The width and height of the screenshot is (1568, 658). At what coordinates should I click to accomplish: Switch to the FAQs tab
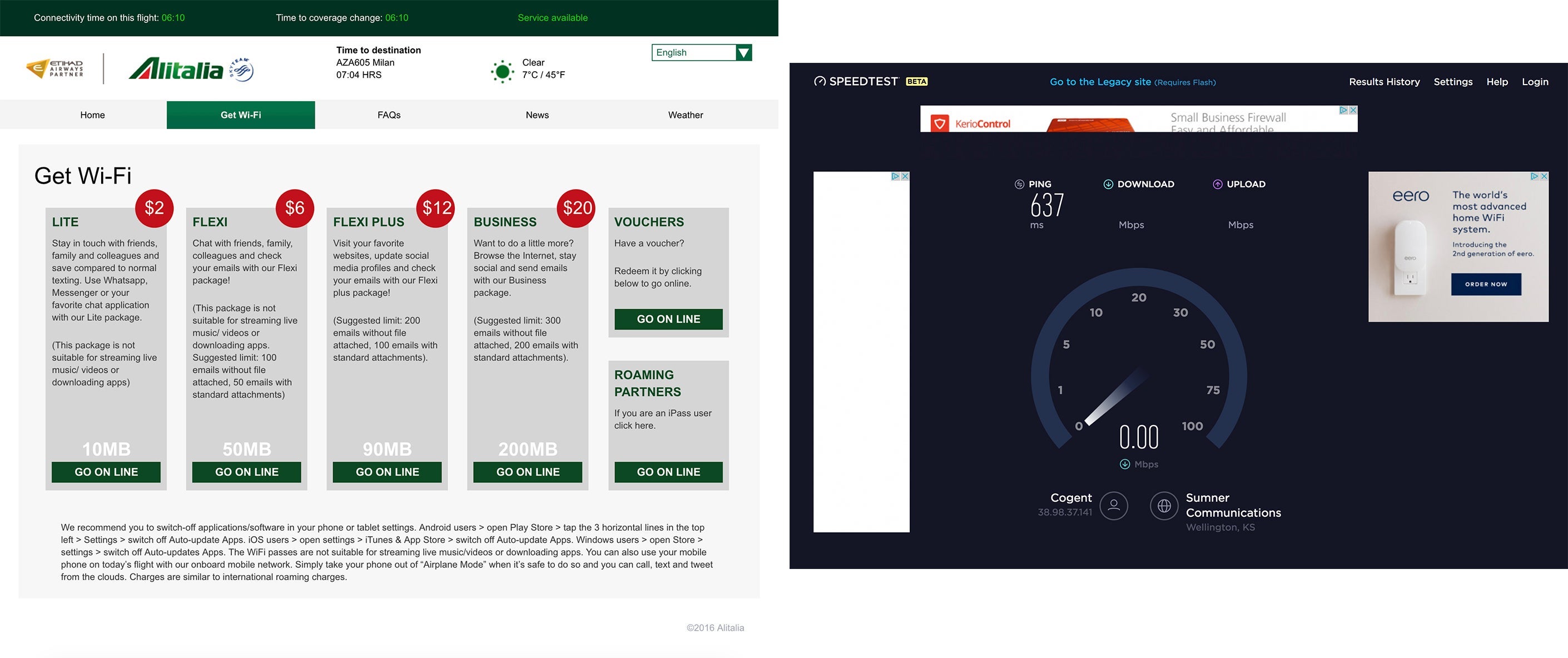[x=388, y=115]
